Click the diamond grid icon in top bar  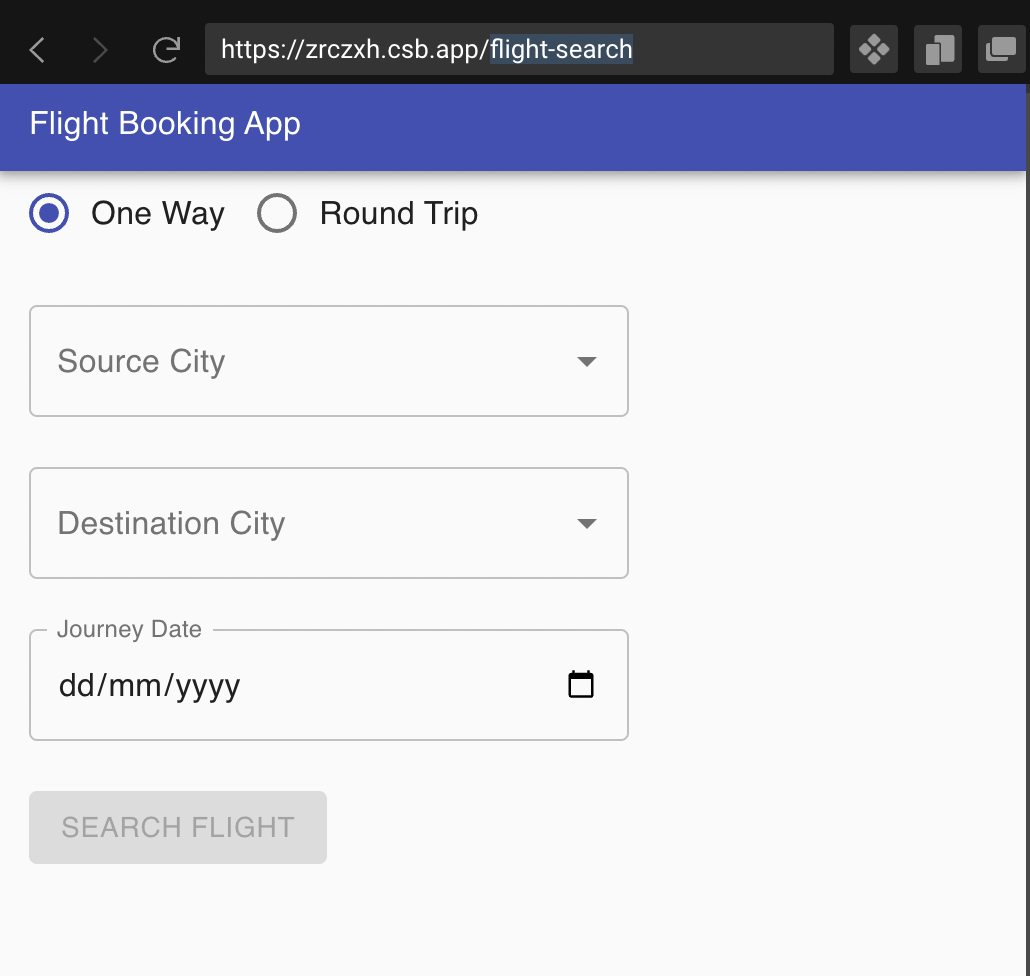click(x=873, y=48)
